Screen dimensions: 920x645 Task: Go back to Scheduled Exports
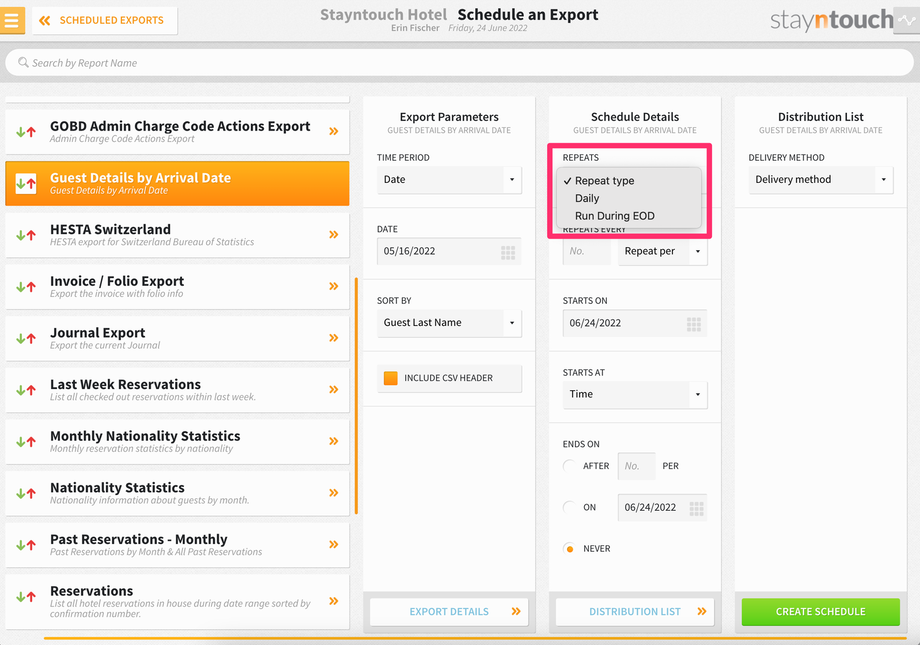coord(104,21)
